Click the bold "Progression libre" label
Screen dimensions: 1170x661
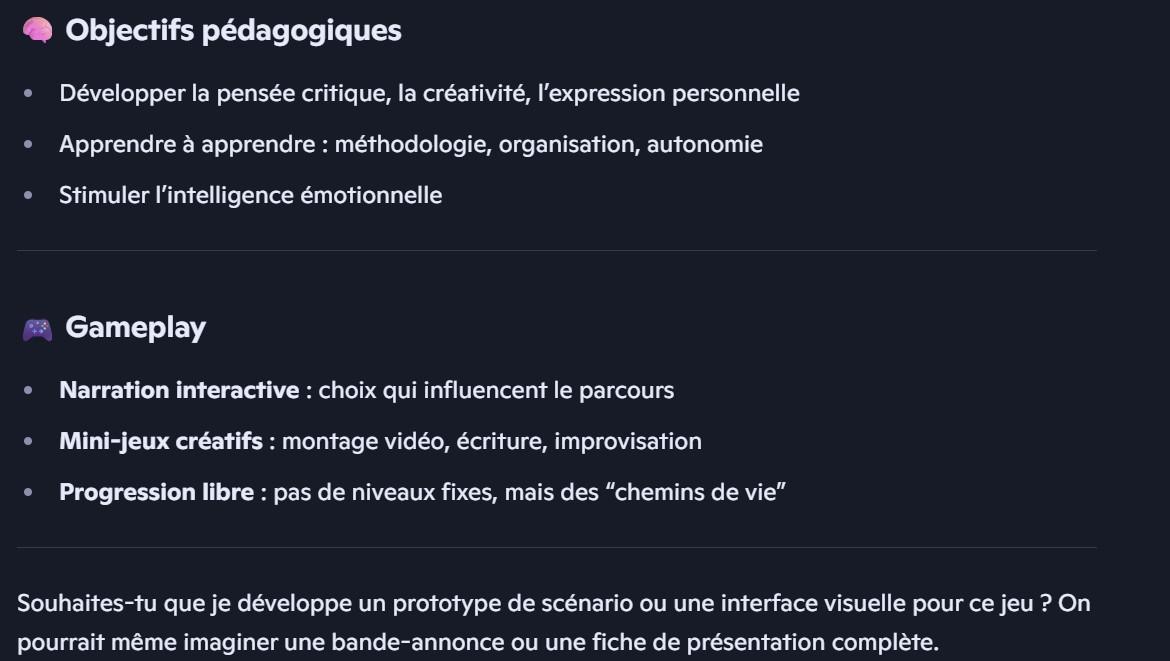coord(156,492)
